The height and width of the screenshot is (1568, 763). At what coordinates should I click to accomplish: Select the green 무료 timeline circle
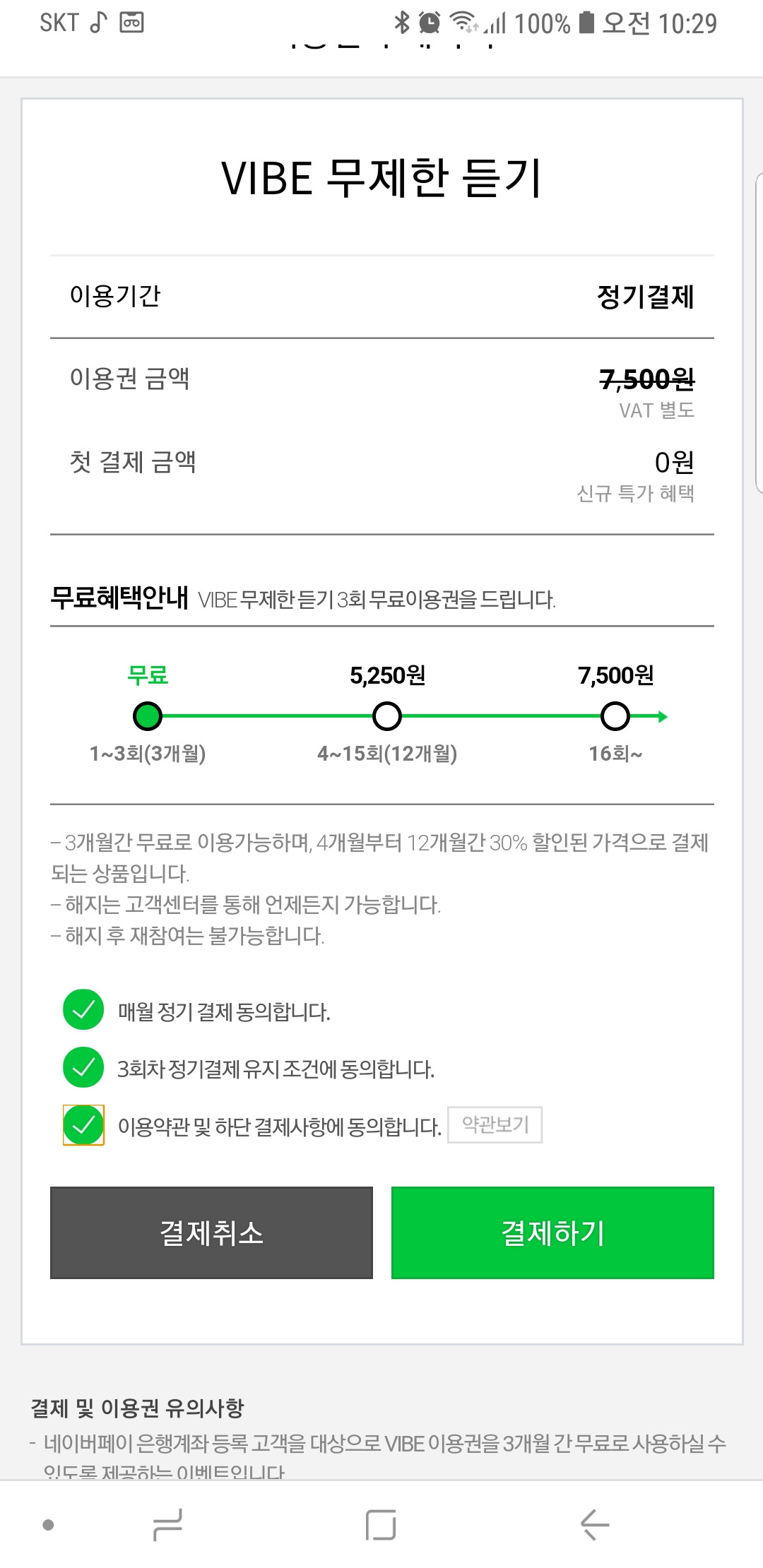click(148, 716)
